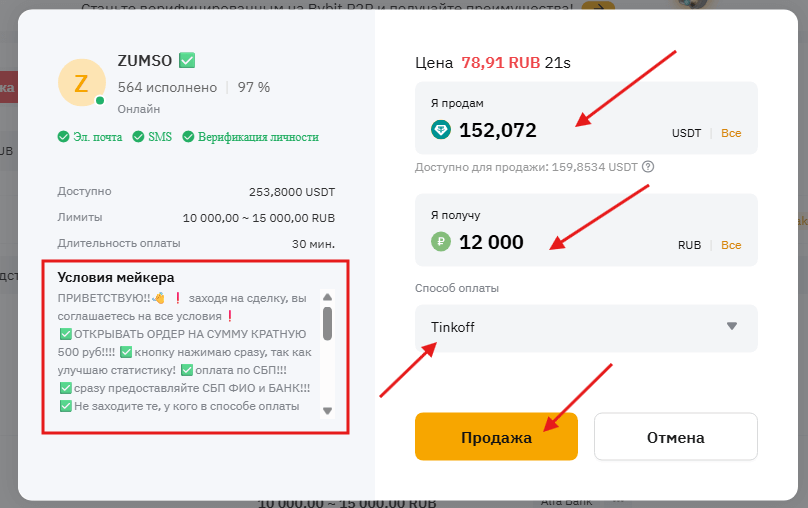Viewport: 808px width, 508px height.
Task: Click the SMS verification checkmark
Action: (x=139, y=137)
